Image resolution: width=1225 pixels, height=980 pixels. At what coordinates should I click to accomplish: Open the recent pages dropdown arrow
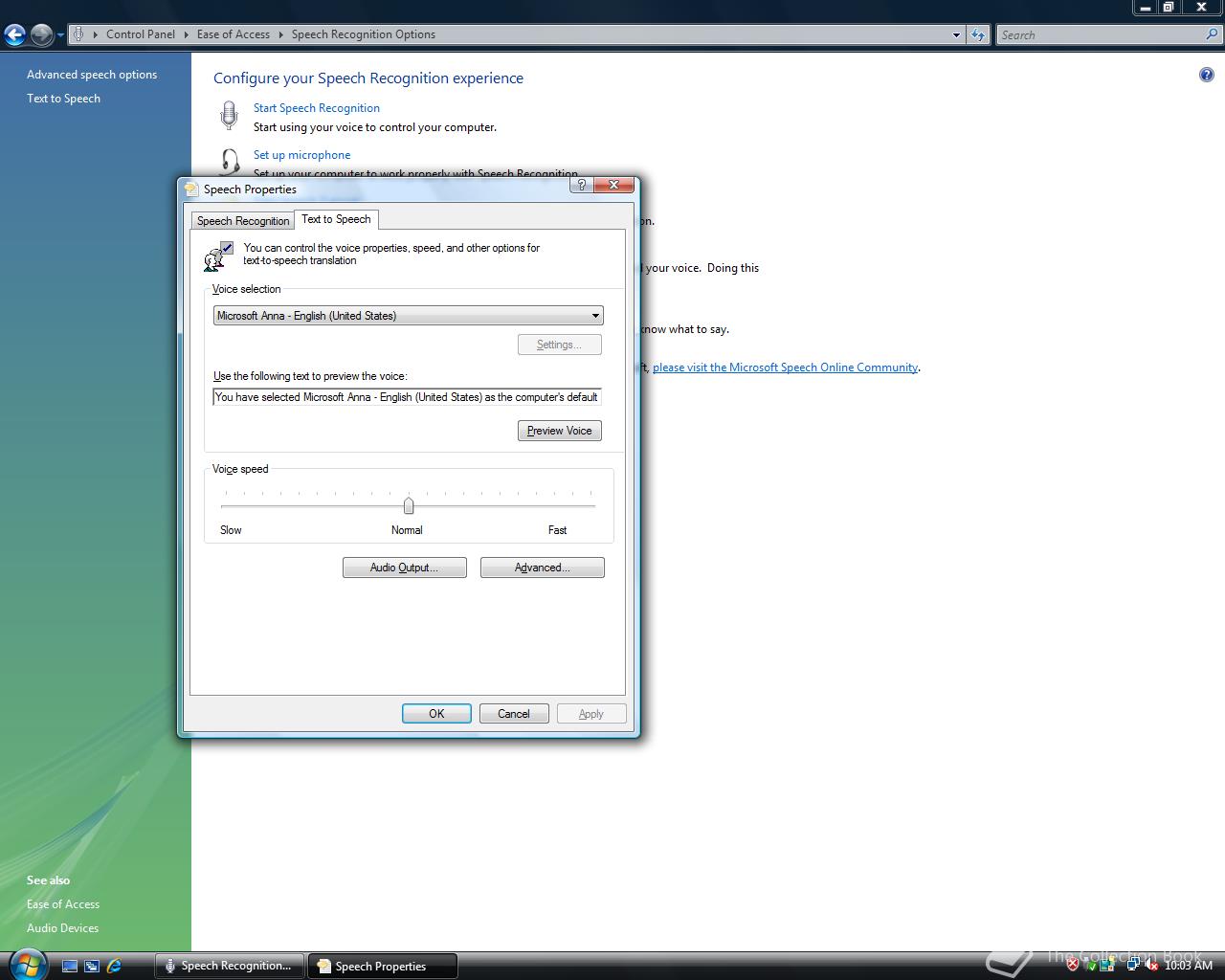(x=60, y=35)
